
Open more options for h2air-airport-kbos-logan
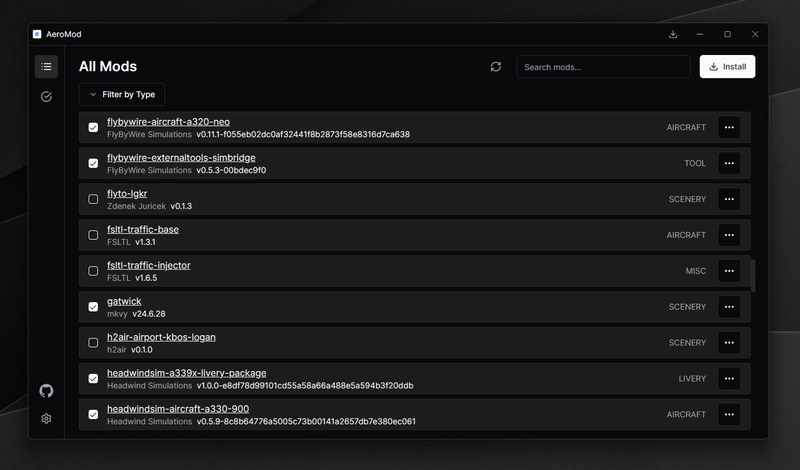(729, 343)
